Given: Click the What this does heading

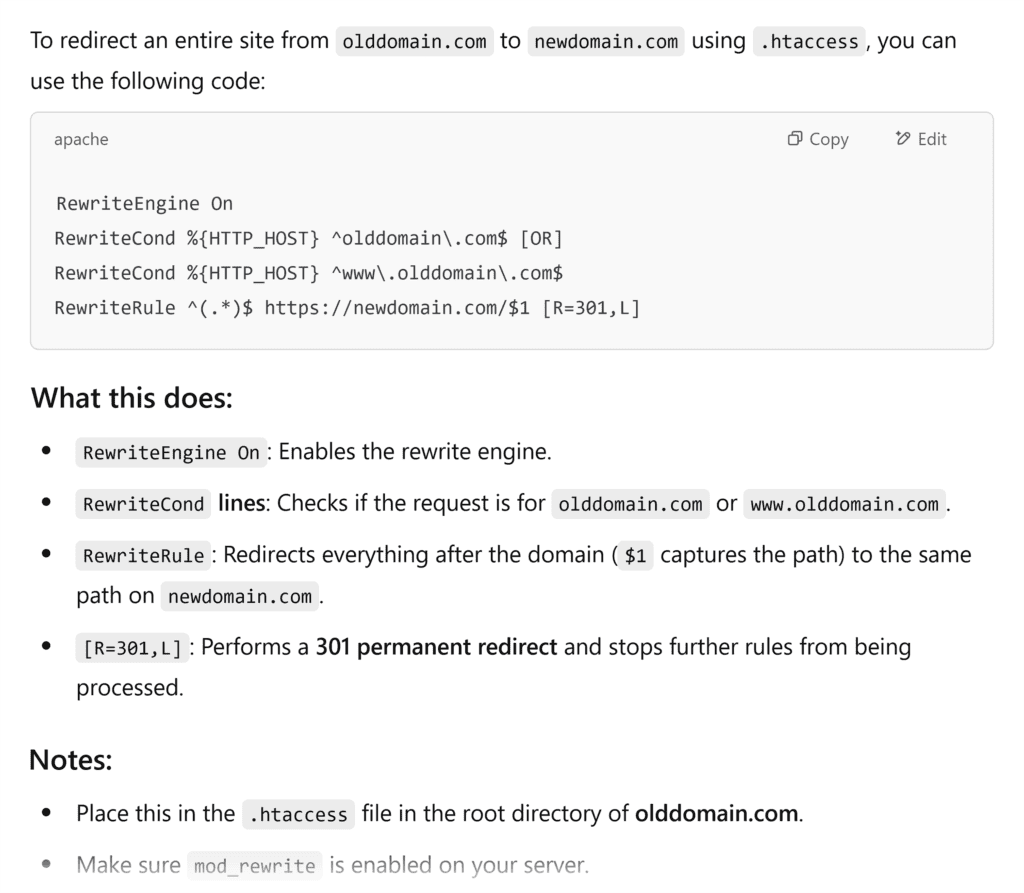Looking at the screenshot, I should pyautogui.click(x=131, y=398).
